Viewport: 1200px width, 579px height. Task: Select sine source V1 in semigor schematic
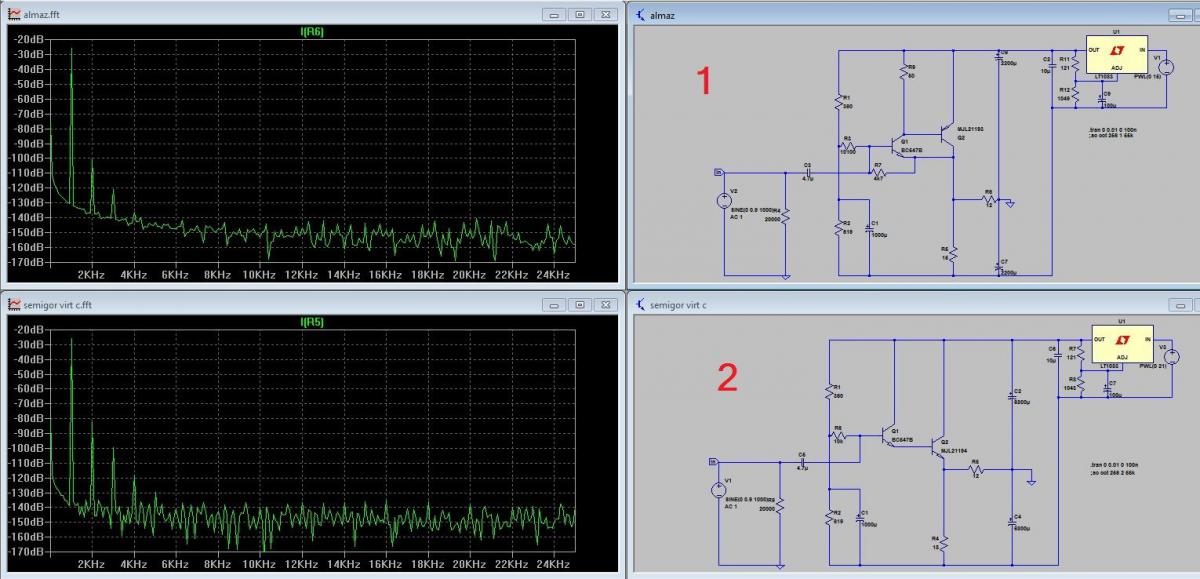717,489
